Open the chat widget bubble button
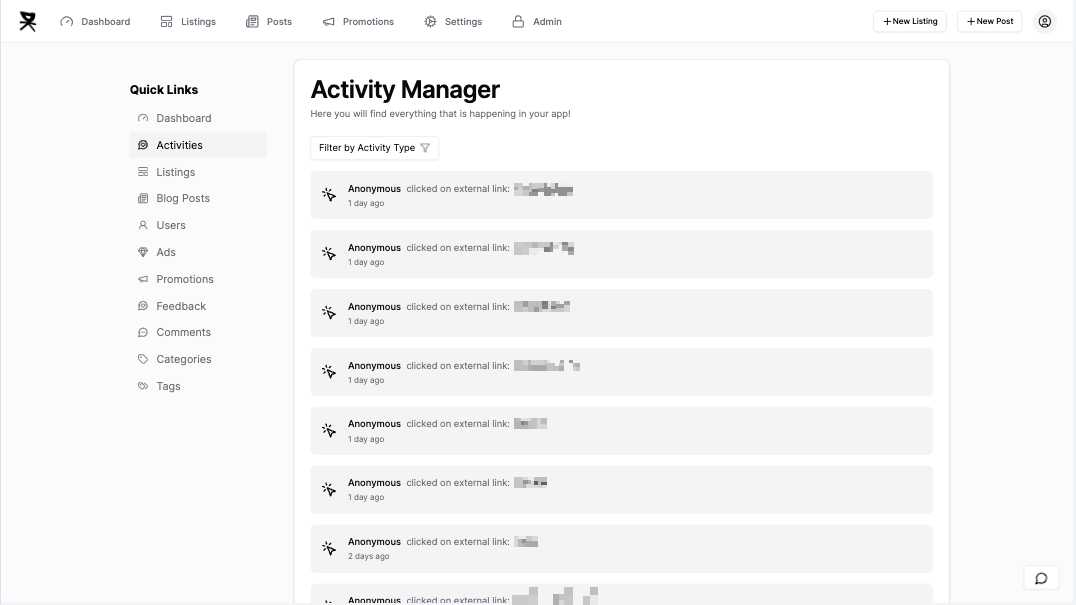This screenshot has height=605, width=1076. pos(1041,578)
